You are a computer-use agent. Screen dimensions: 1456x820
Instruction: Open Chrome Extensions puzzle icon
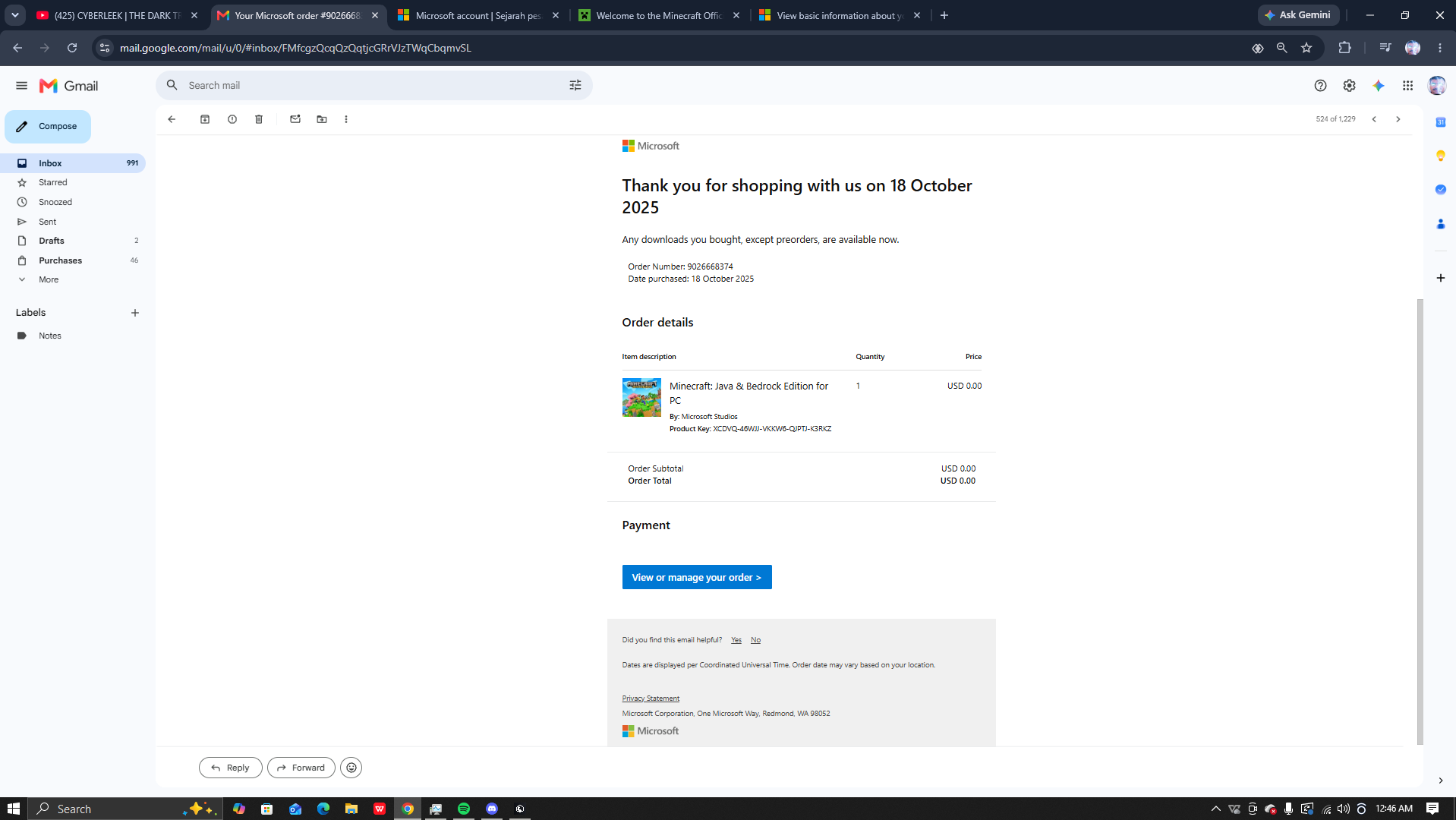pos(1344,48)
